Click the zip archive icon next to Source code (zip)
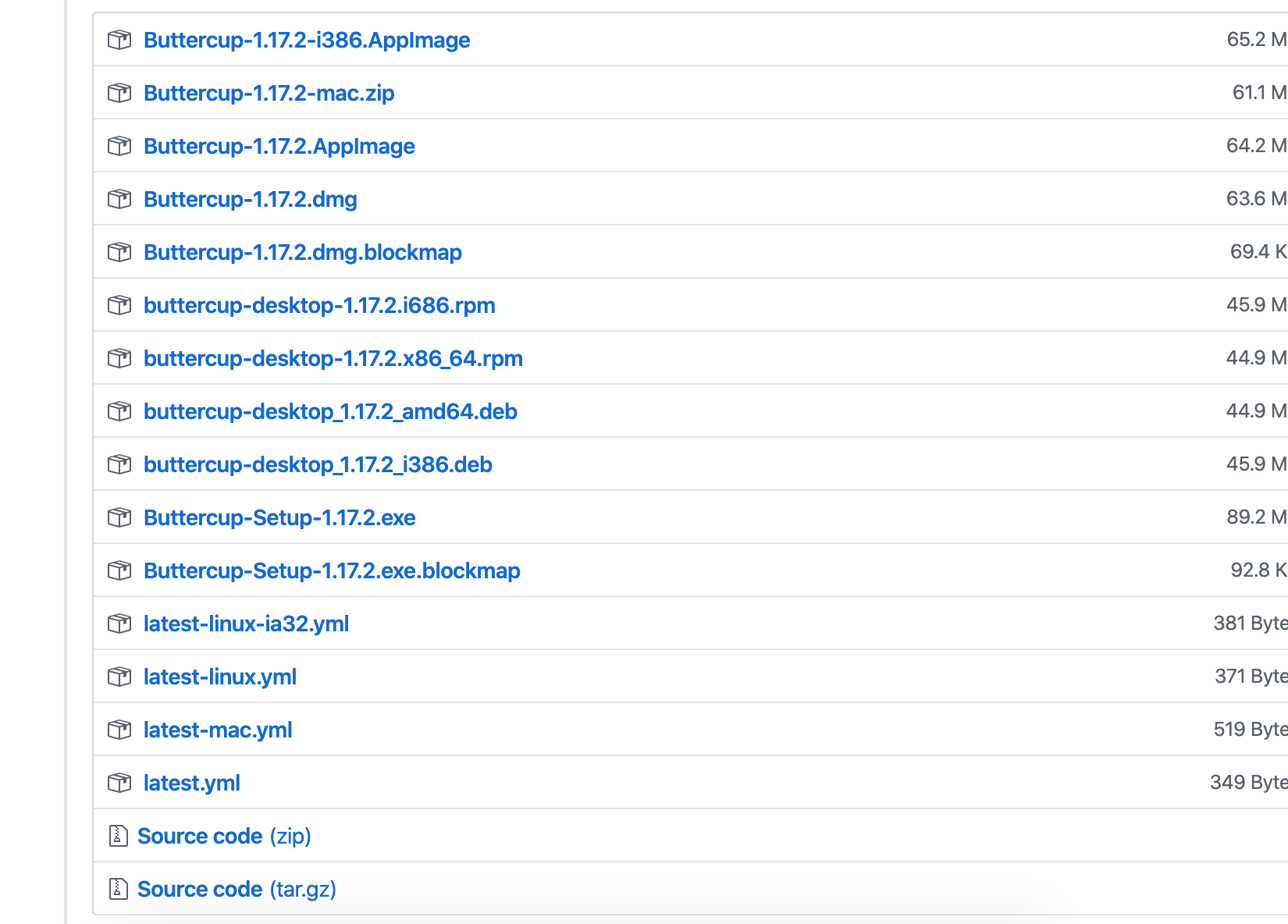 pyautogui.click(x=118, y=836)
